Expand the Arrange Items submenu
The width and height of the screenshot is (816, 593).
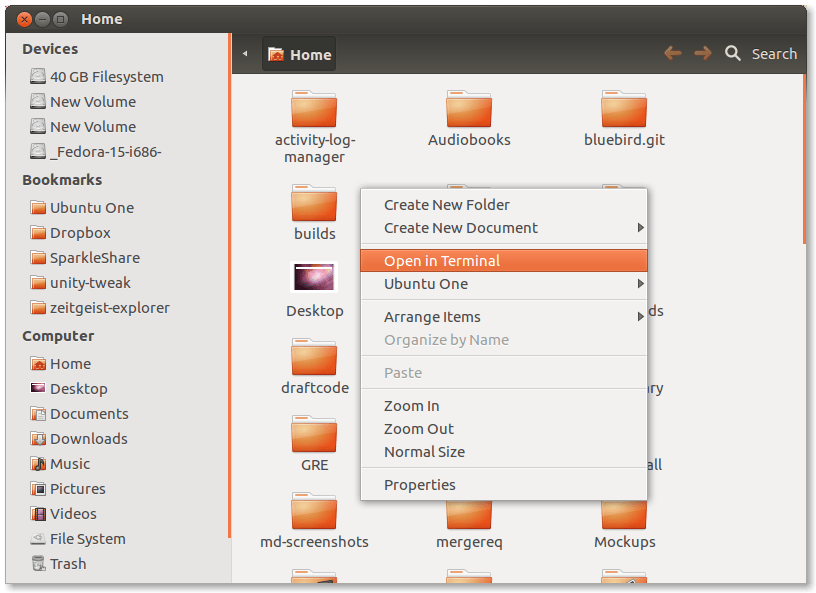point(432,317)
